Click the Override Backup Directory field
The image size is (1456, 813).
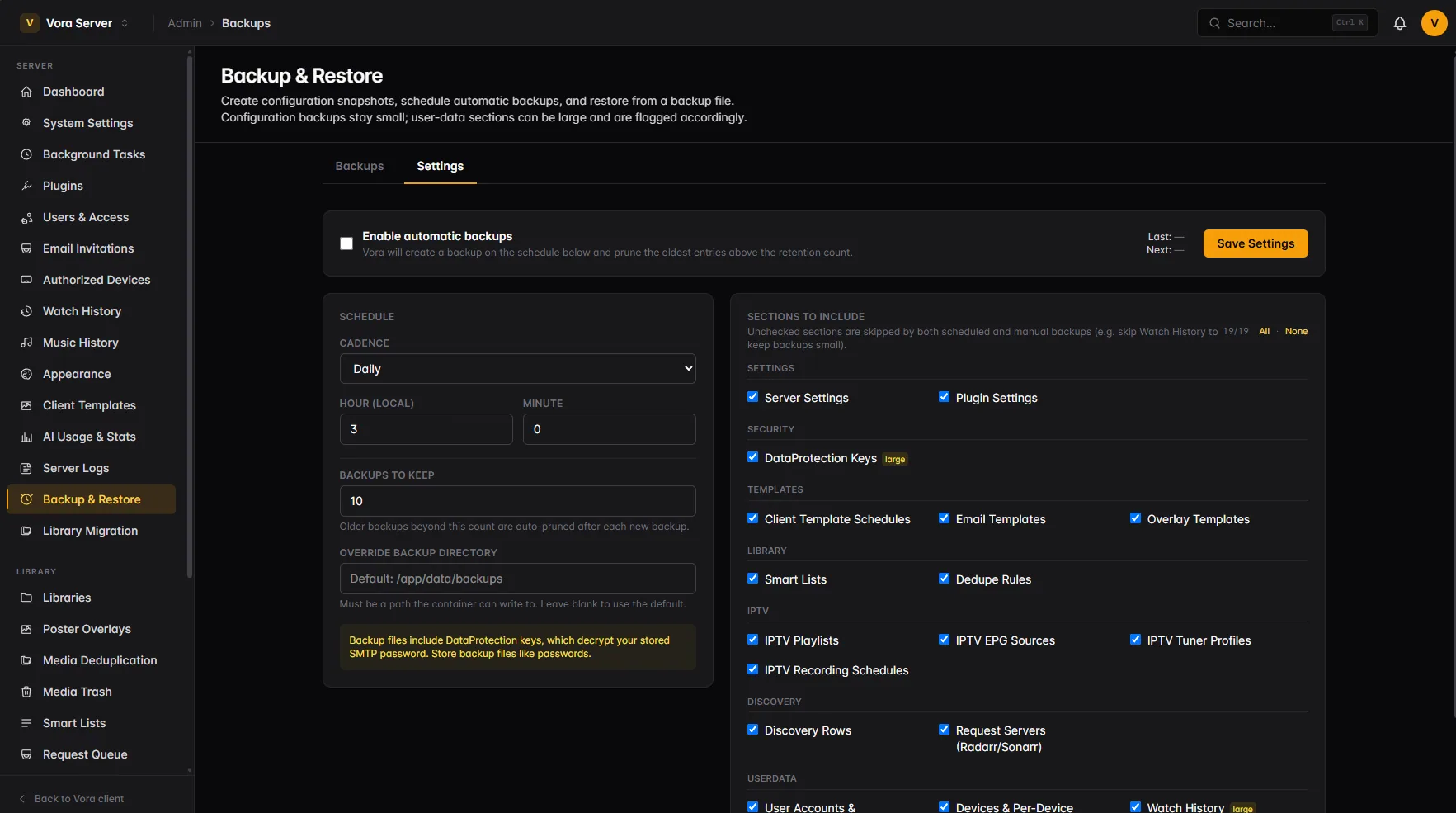pos(517,579)
